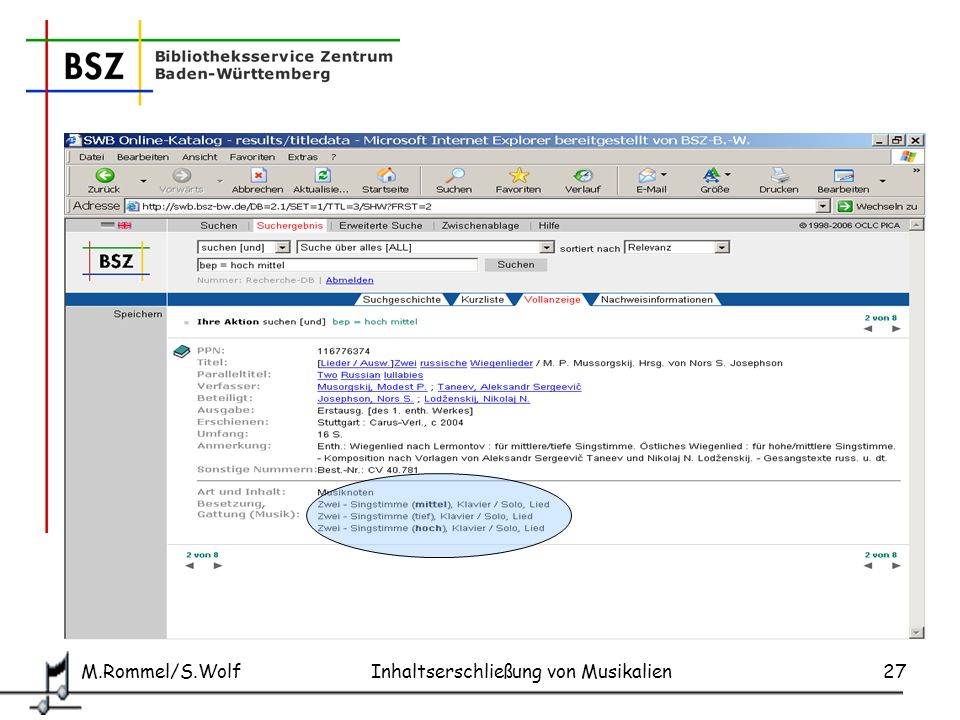Open the Lodženskij, Nikolaj N. link
Screen dimensions: 960x720
pyautogui.click(x=477, y=399)
